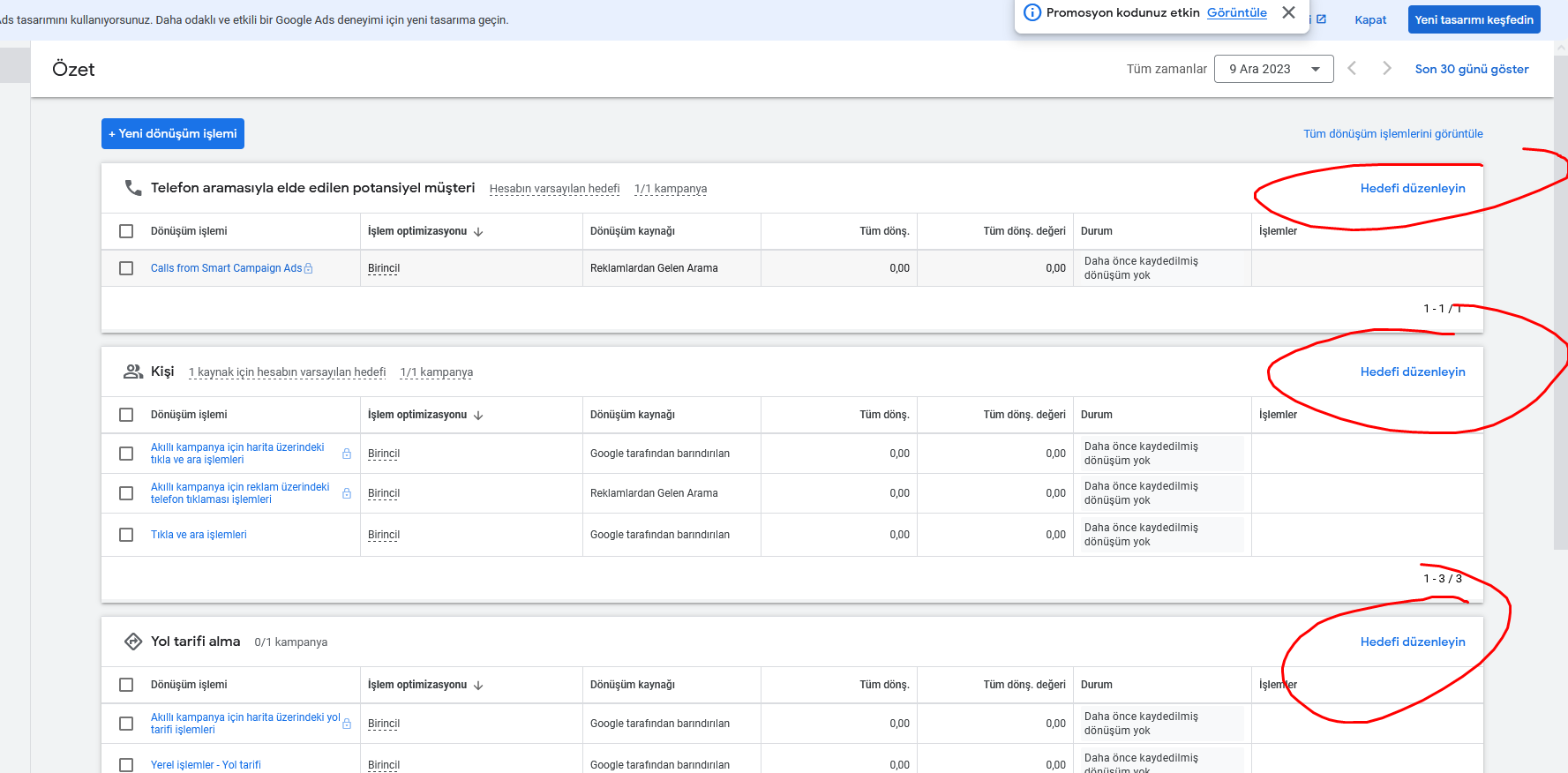Viewport: 1568px width, 773px height.
Task: Open 1/1 kampanya in Telefon section
Action: [671, 189]
